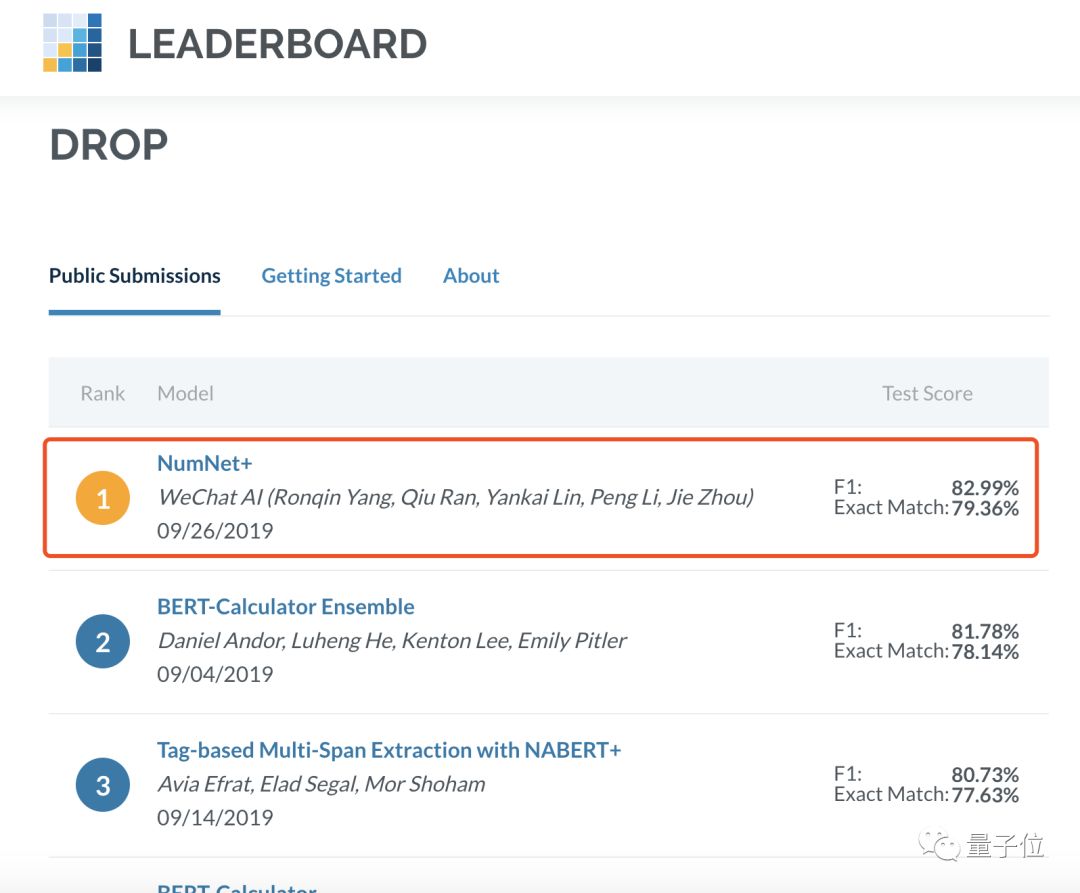This screenshot has height=893, width=1080.
Task: Click the rank 1 orange badge
Action: coord(103,498)
